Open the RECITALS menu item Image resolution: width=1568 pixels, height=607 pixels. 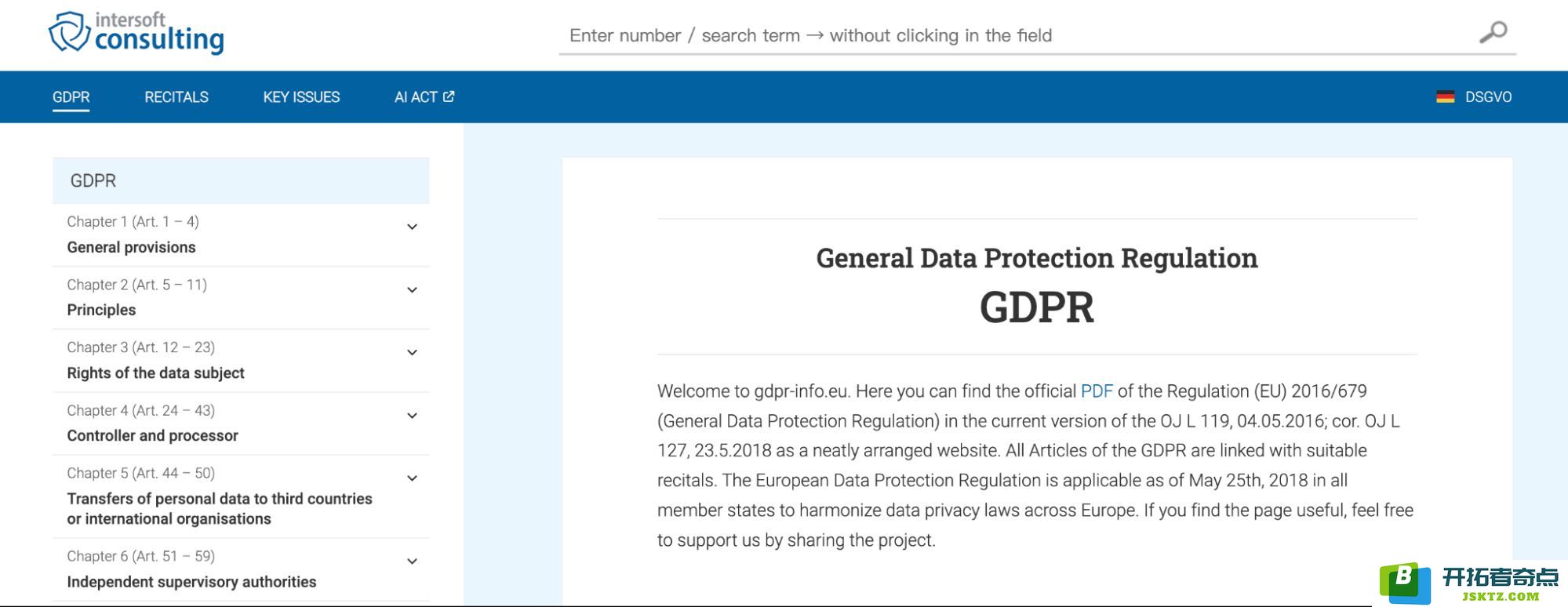coord(176,97)
